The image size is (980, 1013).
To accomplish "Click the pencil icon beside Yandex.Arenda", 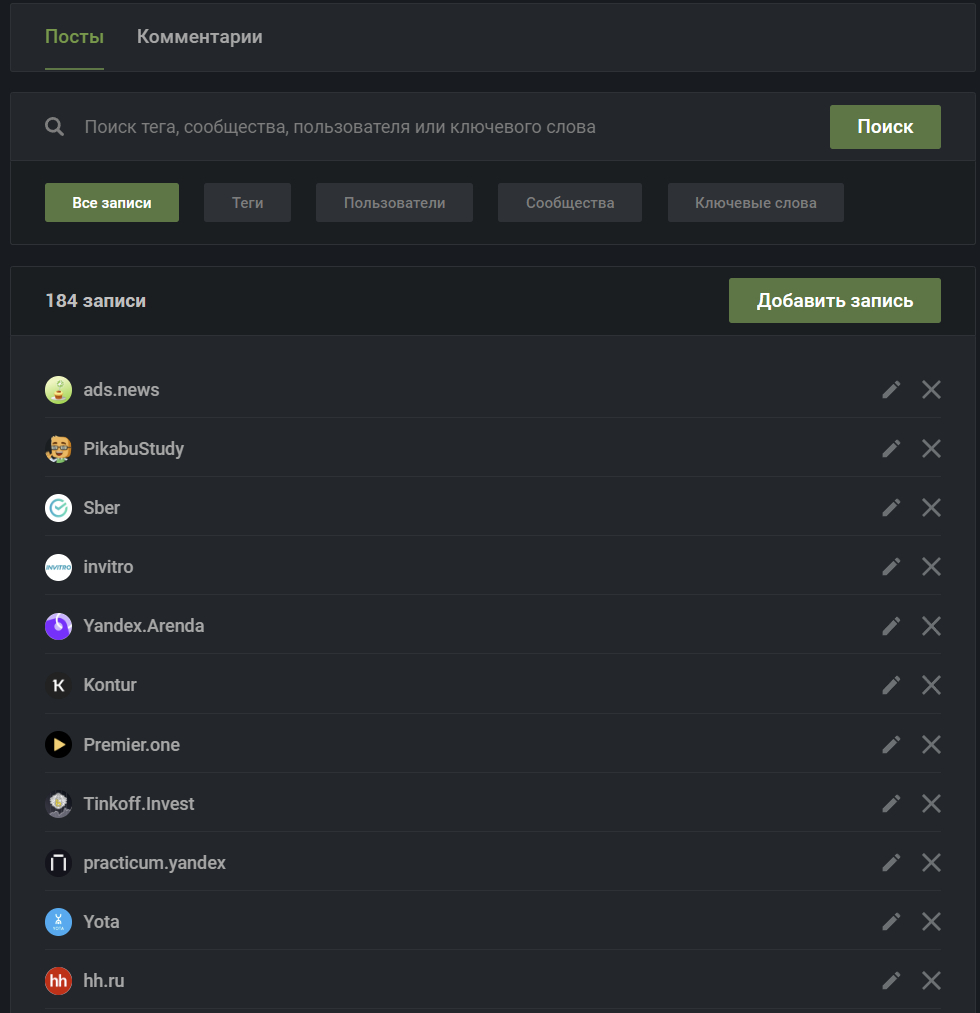I will pos(891,626).
